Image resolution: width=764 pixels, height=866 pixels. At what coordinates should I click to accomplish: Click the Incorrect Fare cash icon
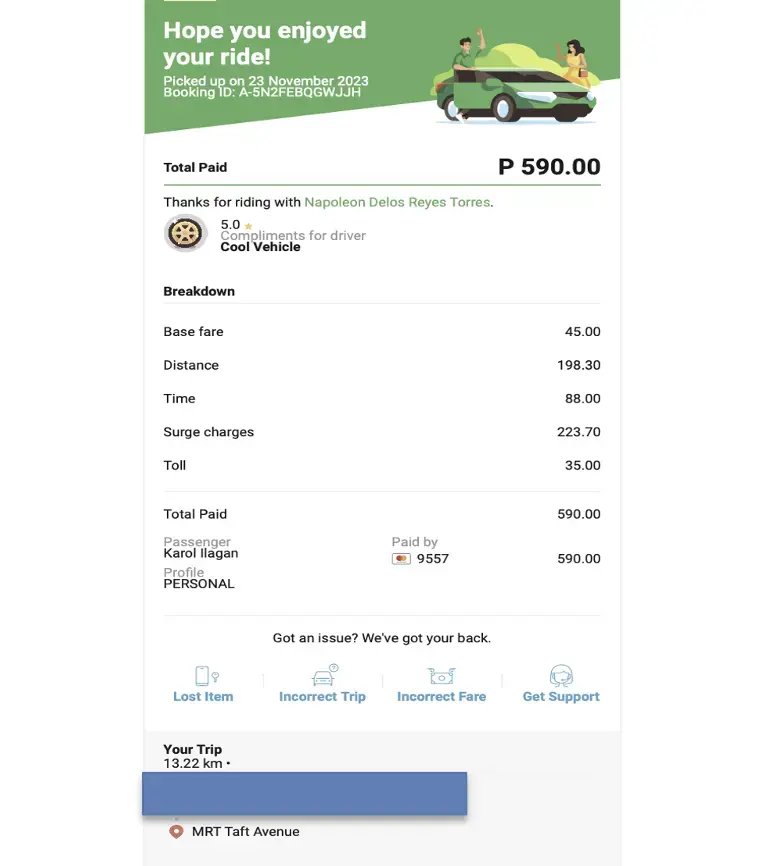tap(441, 676)
